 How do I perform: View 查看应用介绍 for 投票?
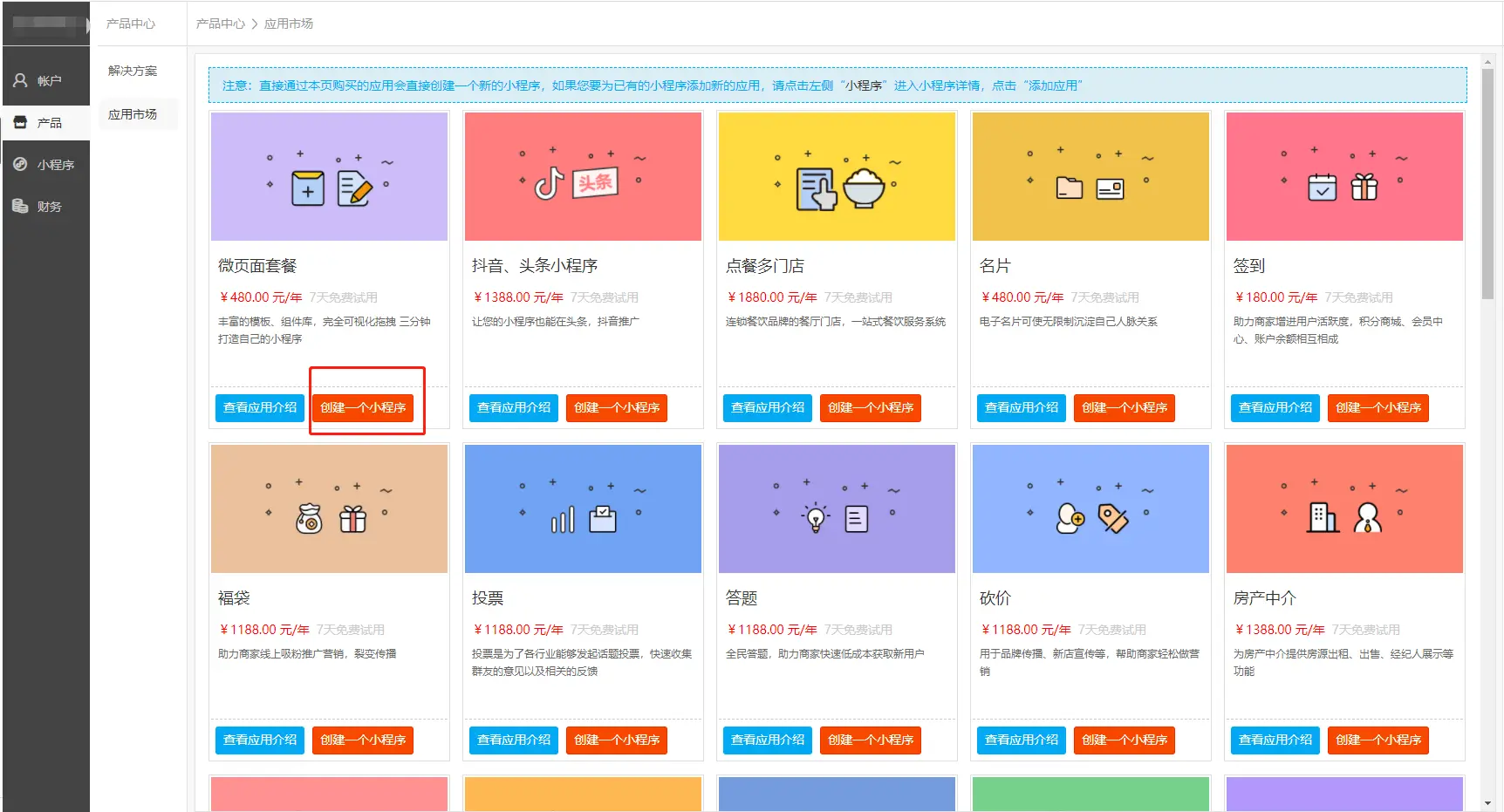[514, 740]
